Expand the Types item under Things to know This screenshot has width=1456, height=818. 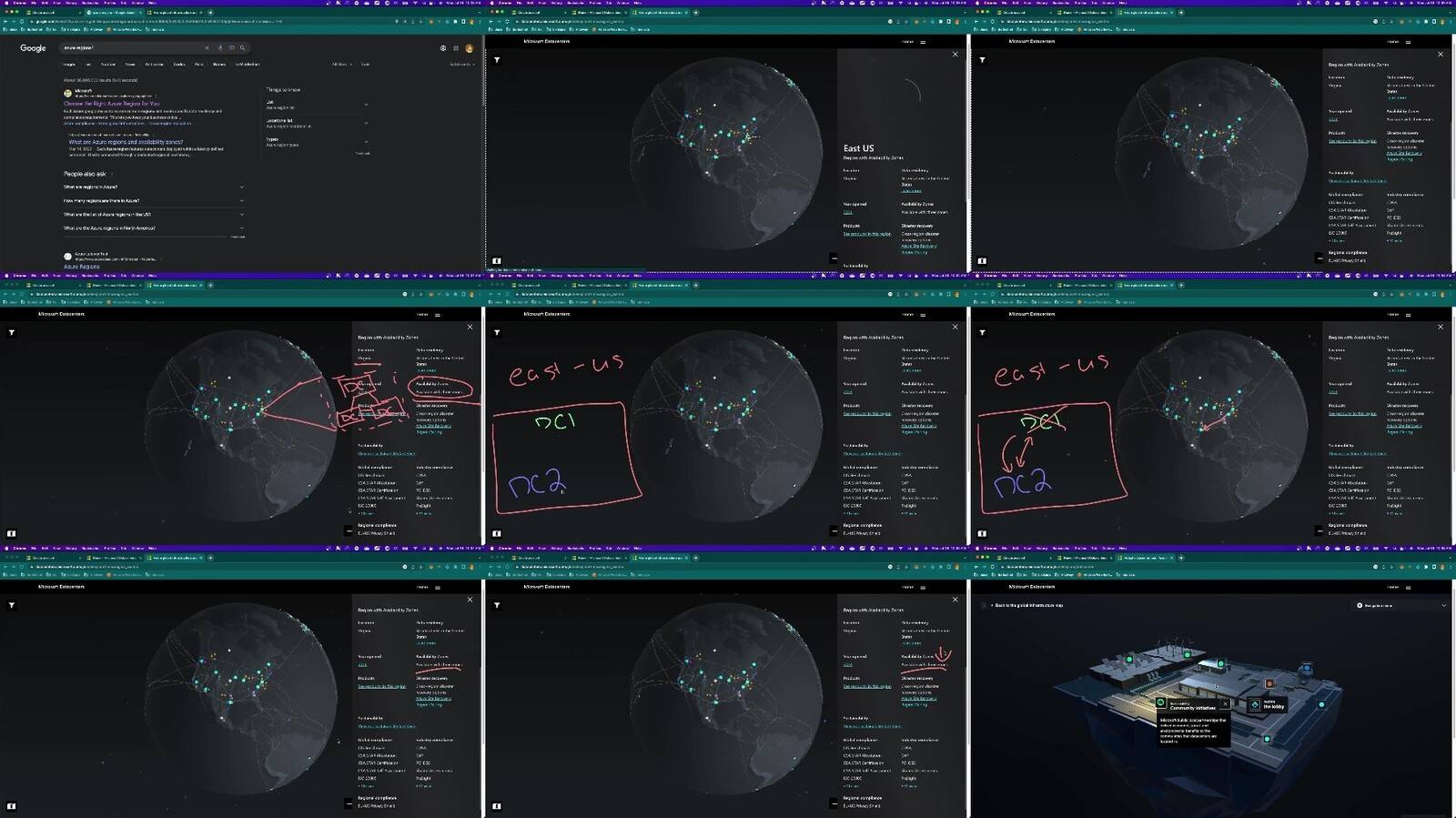tap(317, 142)
